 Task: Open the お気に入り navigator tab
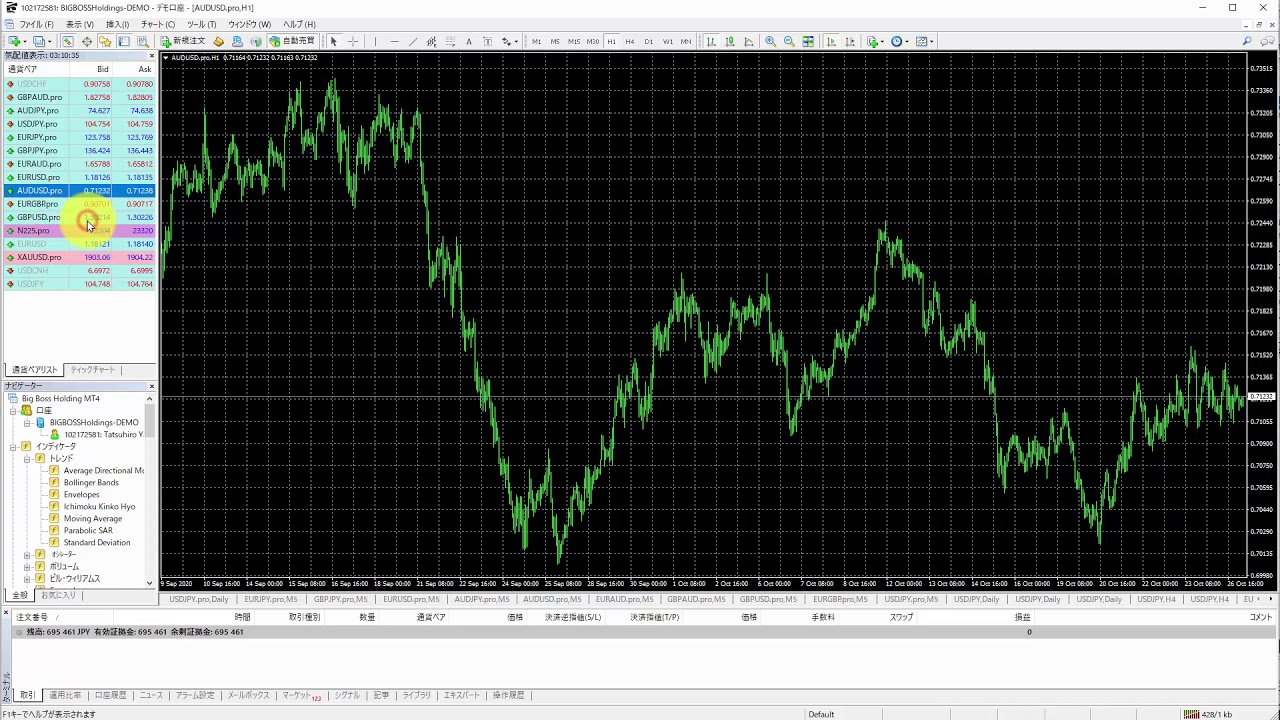tap(58, 595)
